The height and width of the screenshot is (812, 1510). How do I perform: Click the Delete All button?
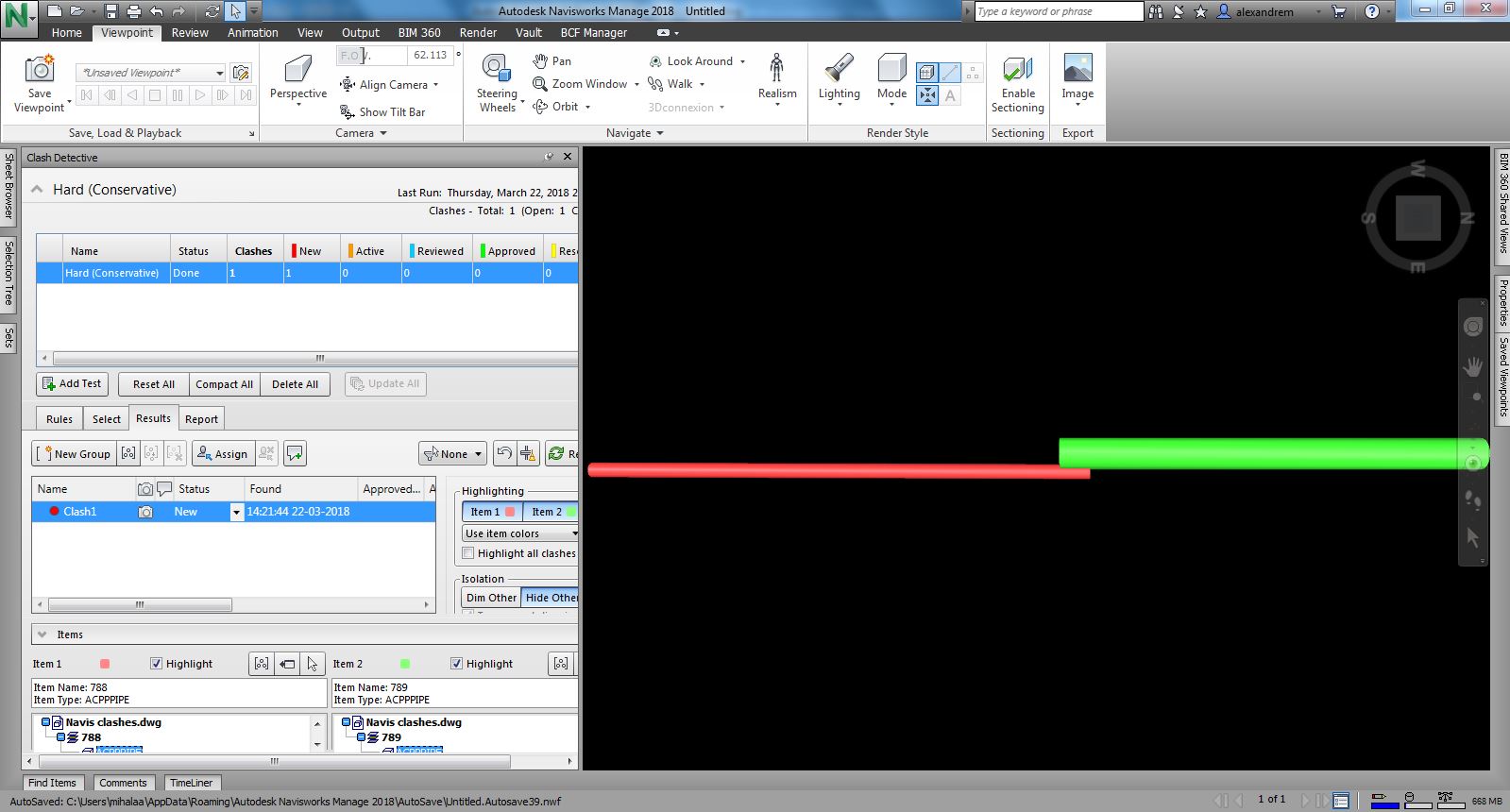295,384
